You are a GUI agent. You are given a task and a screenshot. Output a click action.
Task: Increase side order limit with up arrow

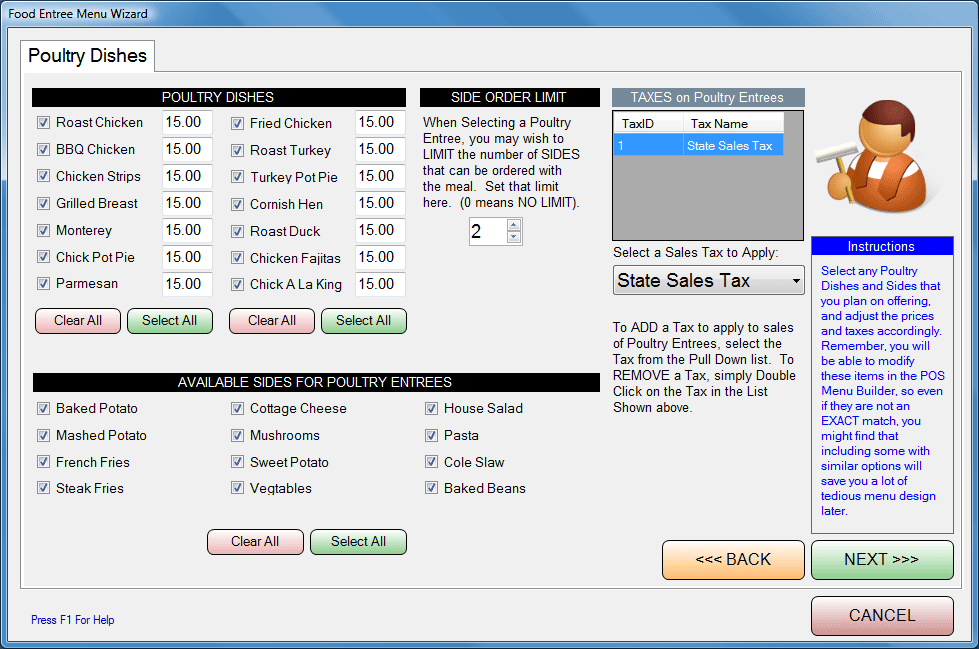(x=514, y=226)
